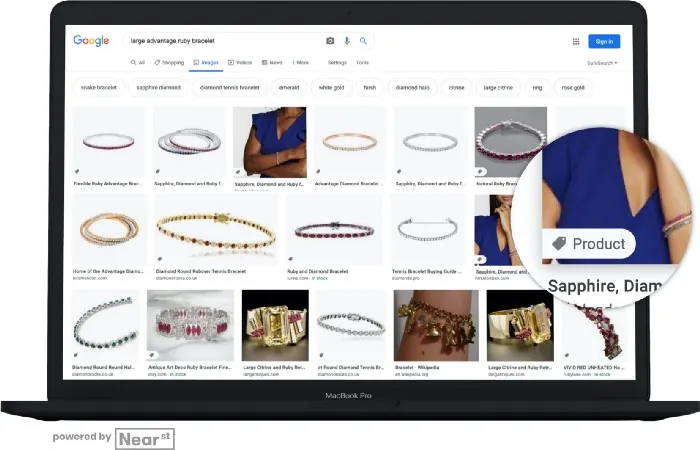Filter by citrine chip
Image resolution: width=700 pixels, height=450 pixels.
[456, 88]
